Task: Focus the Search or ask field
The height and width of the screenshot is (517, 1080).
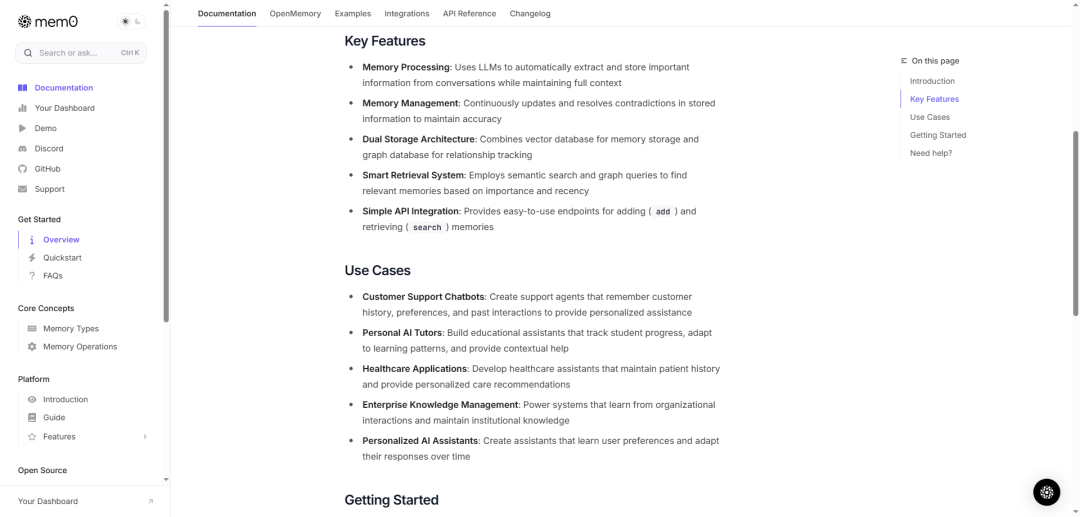Action: pos(81,53)
